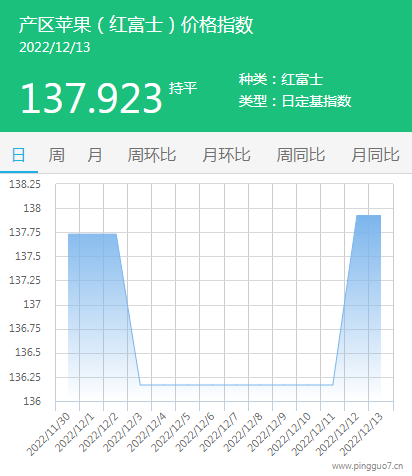The width and height of the screenshot is (412, 476).
Task: Click the 2022/12/13 header date
Action: pyautogui.click(x=55, y=47)
